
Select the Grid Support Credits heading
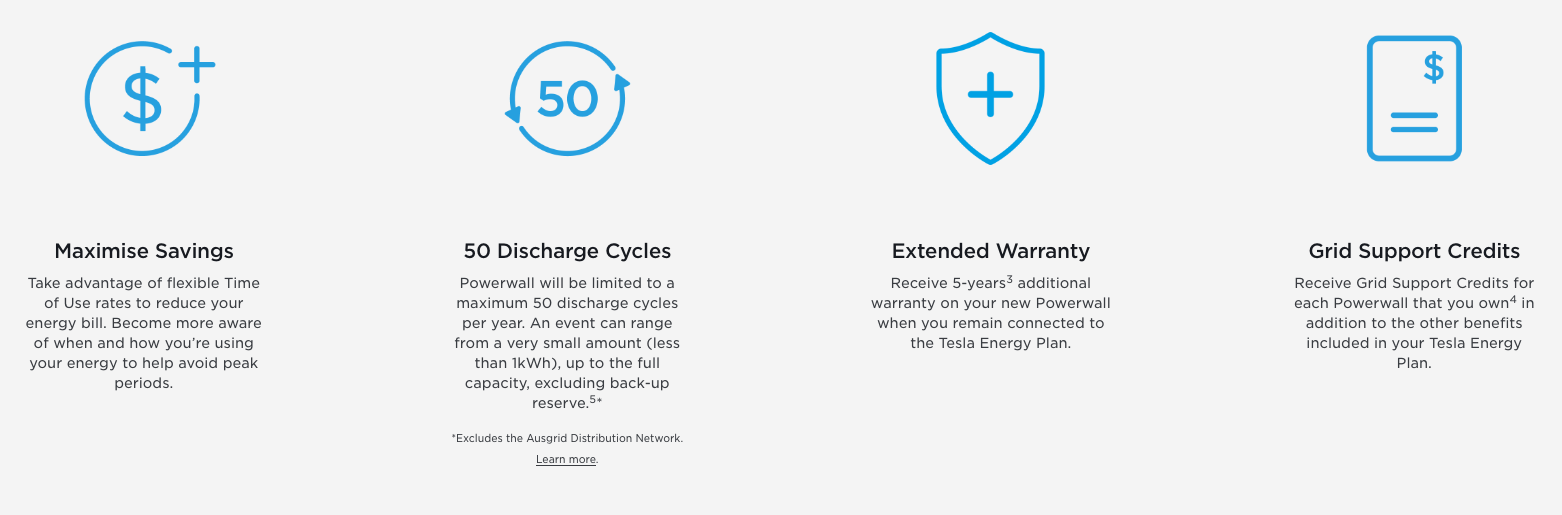click(1414, 251)
